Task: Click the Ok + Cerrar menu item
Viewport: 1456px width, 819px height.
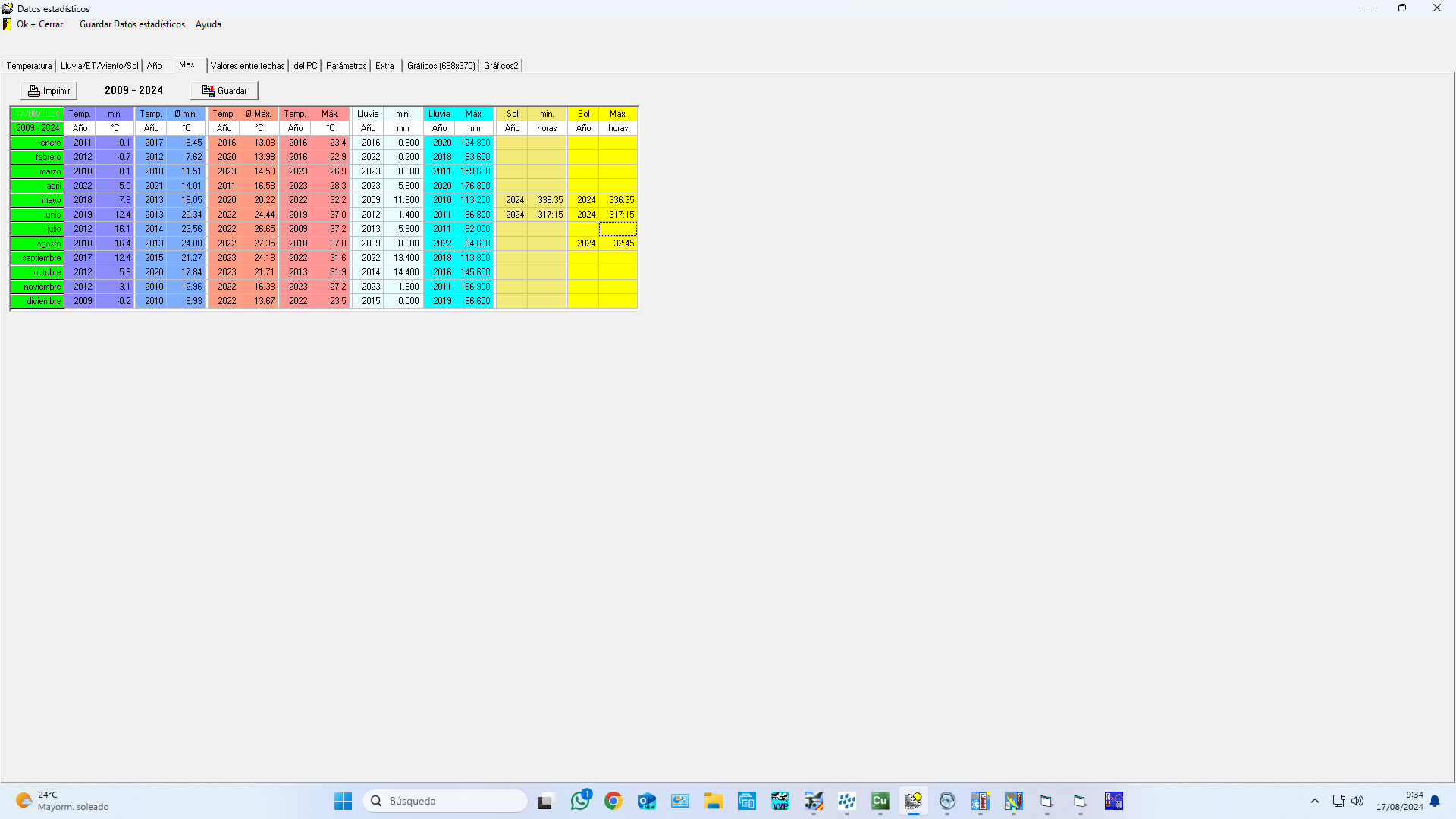Action: point(39,24)
